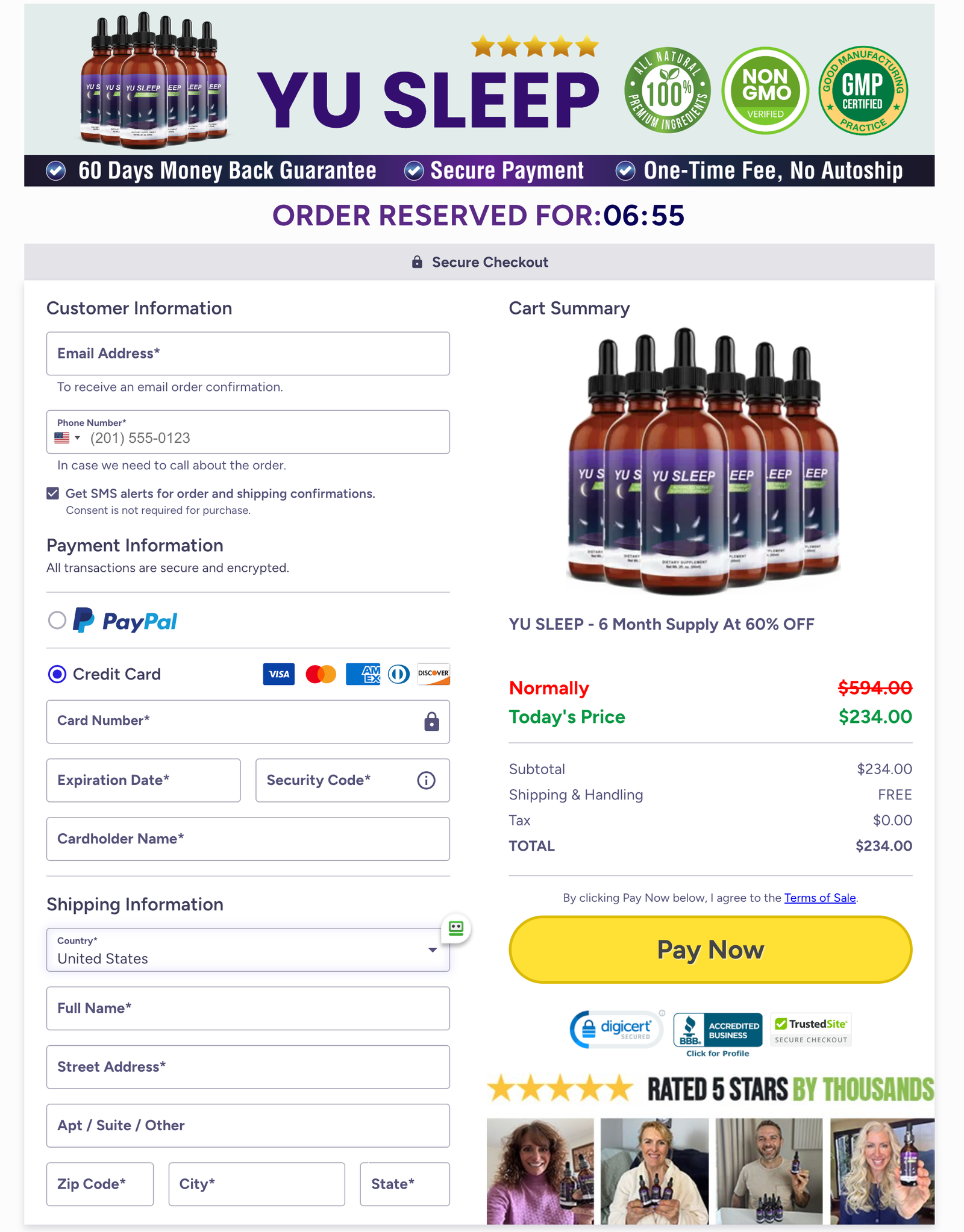Click the green chat widget icon near Country
The height and width of the screenshot is (1232, 964).
pyautogui.click(x=456, y=928)
